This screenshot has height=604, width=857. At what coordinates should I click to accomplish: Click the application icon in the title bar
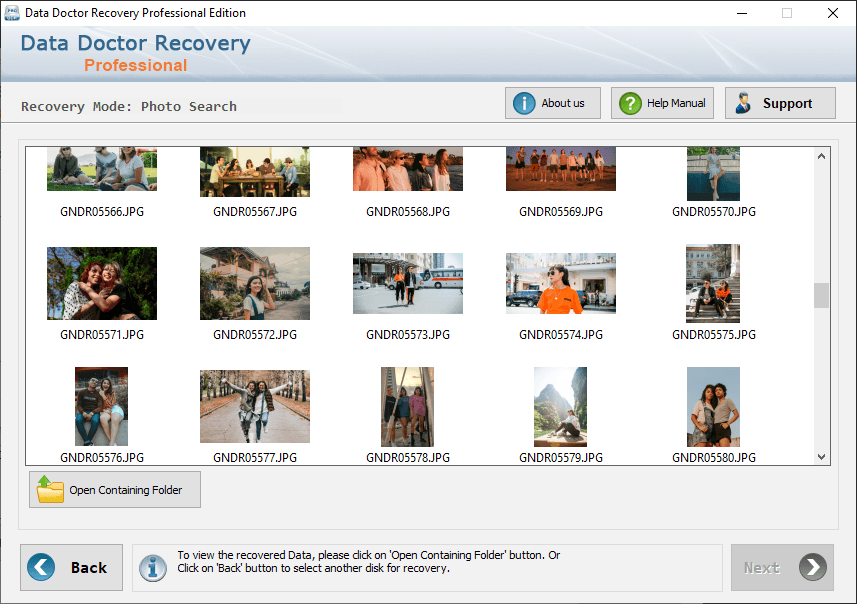pos(11,13)
